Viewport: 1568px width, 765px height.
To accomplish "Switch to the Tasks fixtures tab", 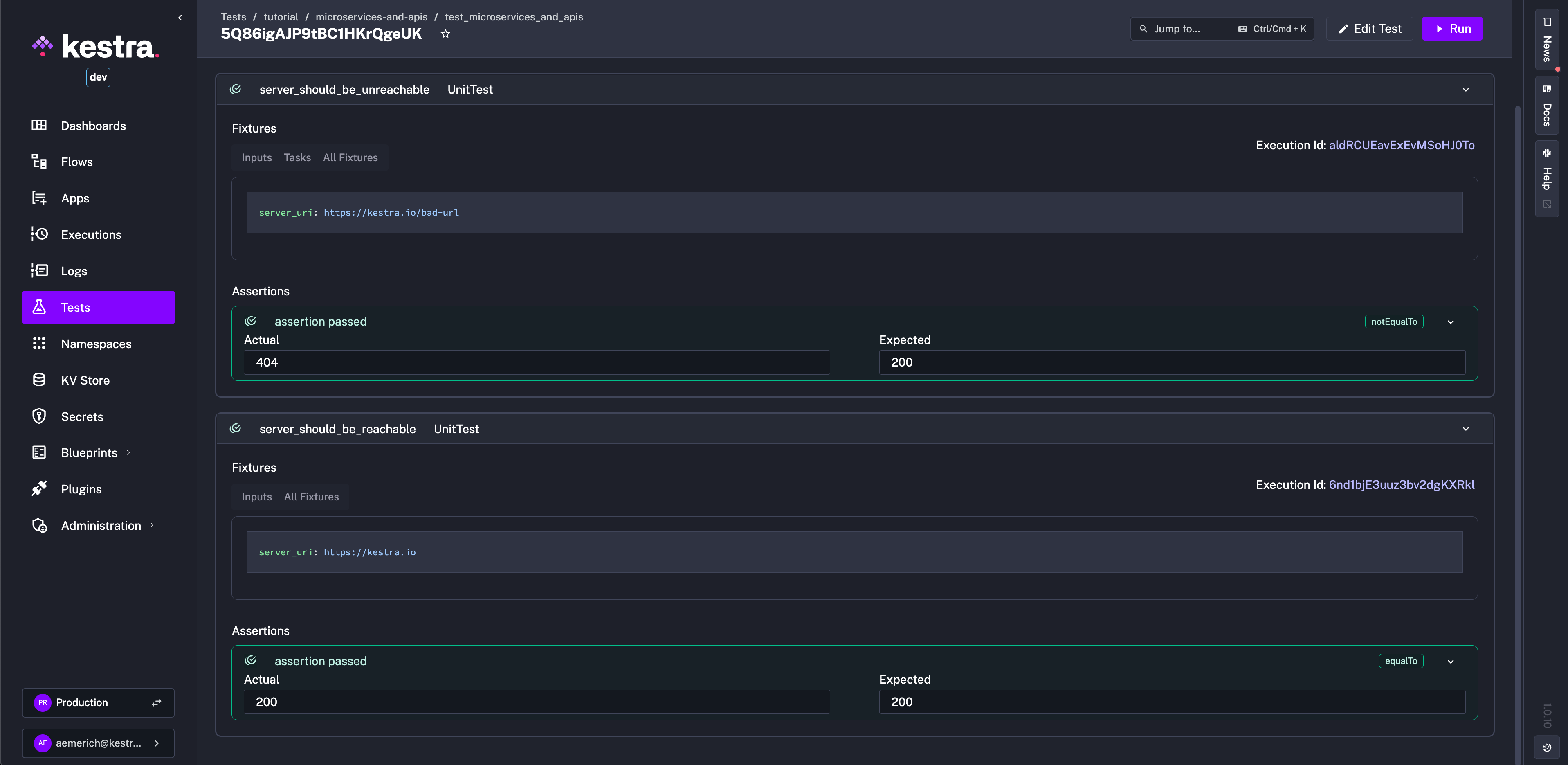I will click(x=297, y=157).
